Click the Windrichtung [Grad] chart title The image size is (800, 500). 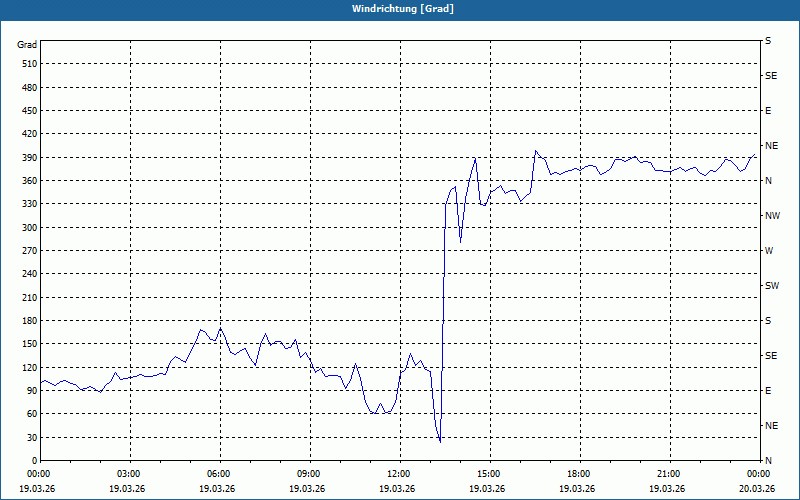[399, 9]
